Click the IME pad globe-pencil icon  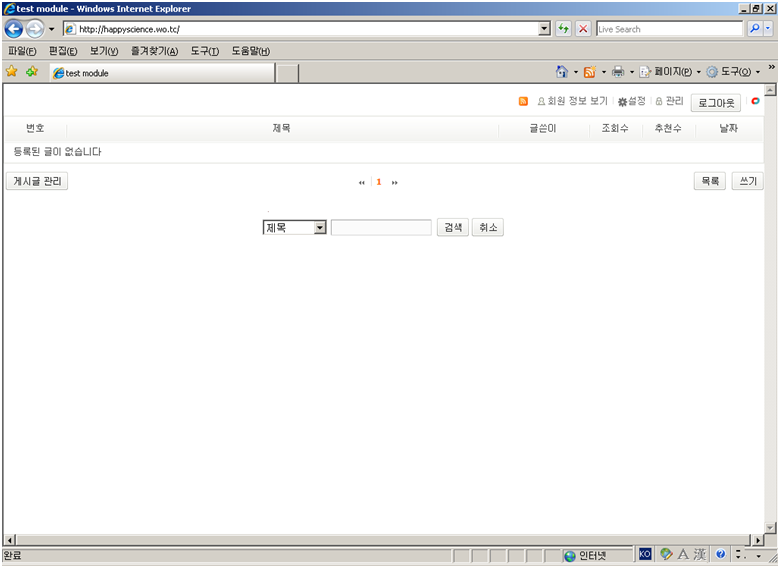click(x=666, y=554)
